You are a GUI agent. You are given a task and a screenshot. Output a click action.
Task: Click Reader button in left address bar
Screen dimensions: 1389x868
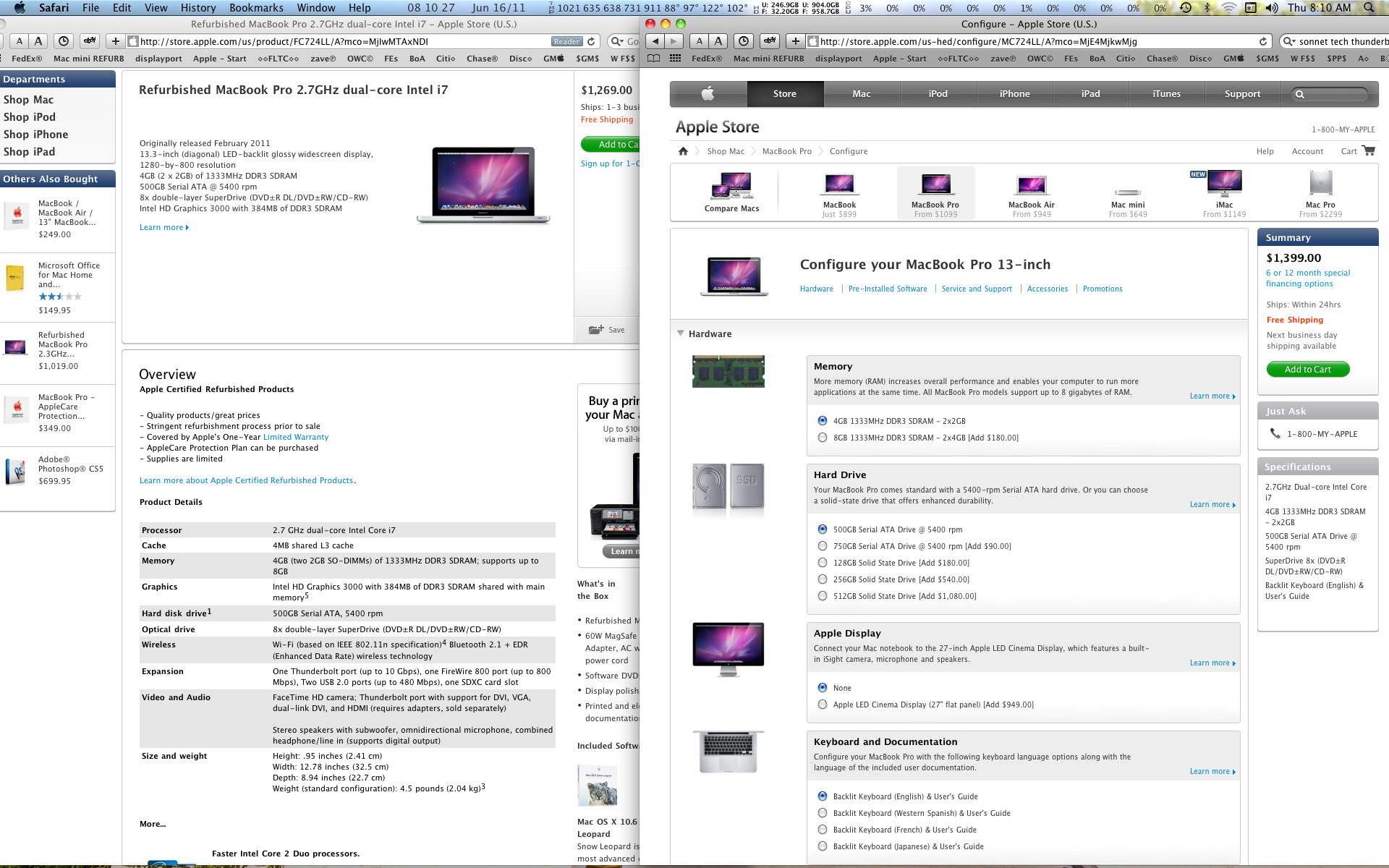[x=566, y=41]
